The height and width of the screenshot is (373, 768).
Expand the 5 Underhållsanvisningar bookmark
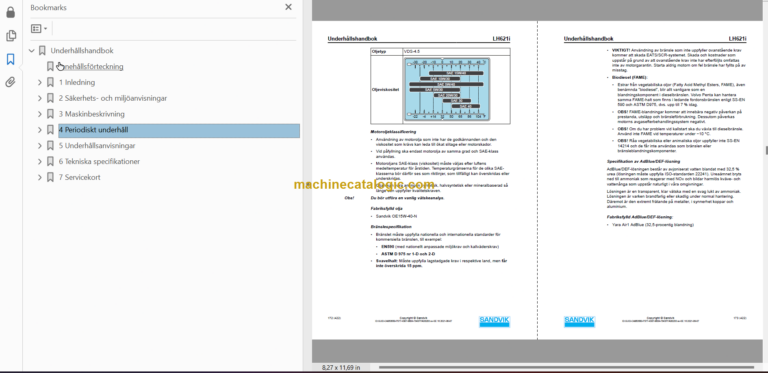(x=40, y=146)
